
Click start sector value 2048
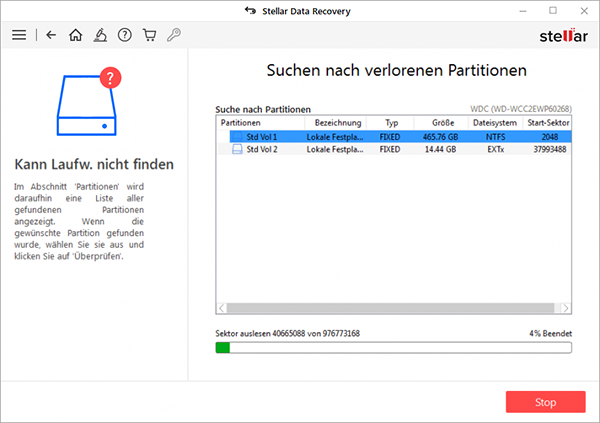550,137
